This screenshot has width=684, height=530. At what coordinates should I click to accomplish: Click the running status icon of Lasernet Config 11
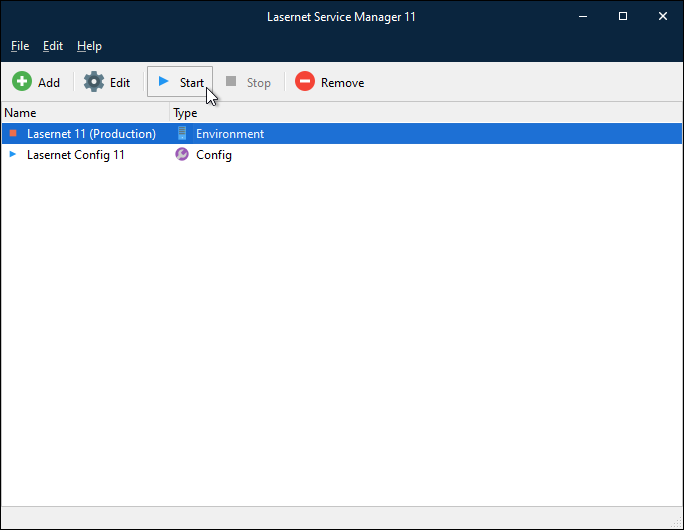pyautogui.click(x=13, y=154)
